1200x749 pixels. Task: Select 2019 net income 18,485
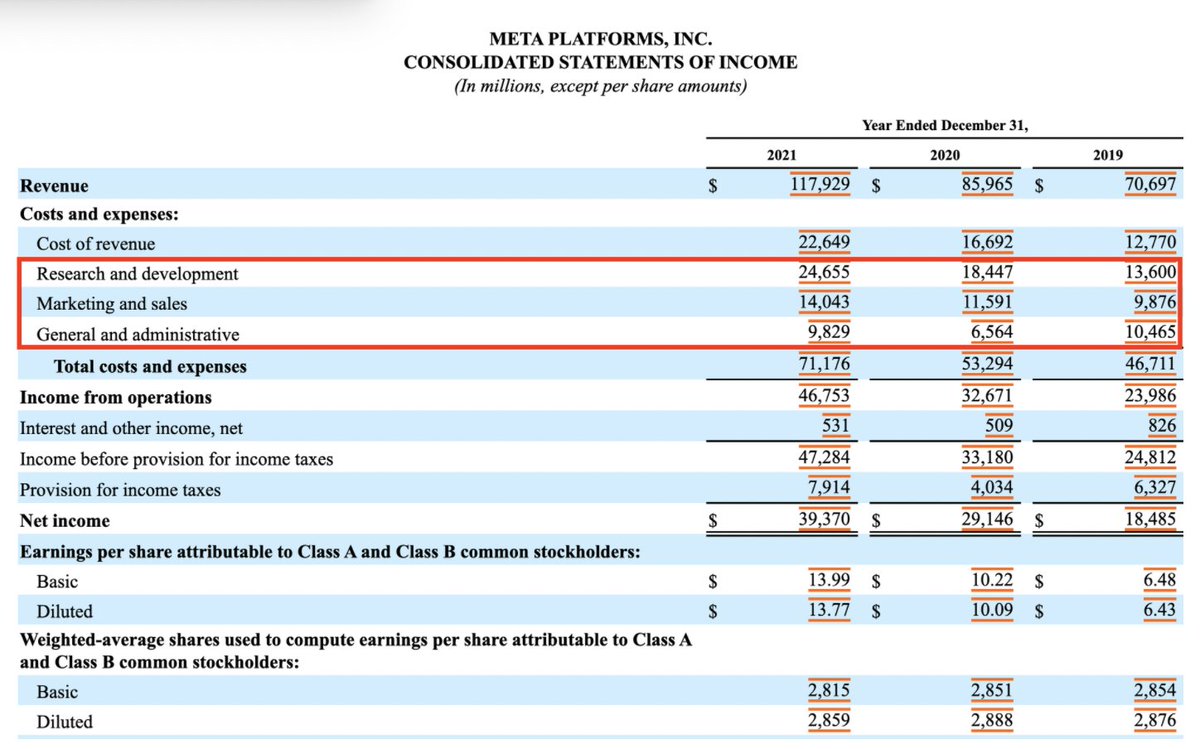point(1150,520)
